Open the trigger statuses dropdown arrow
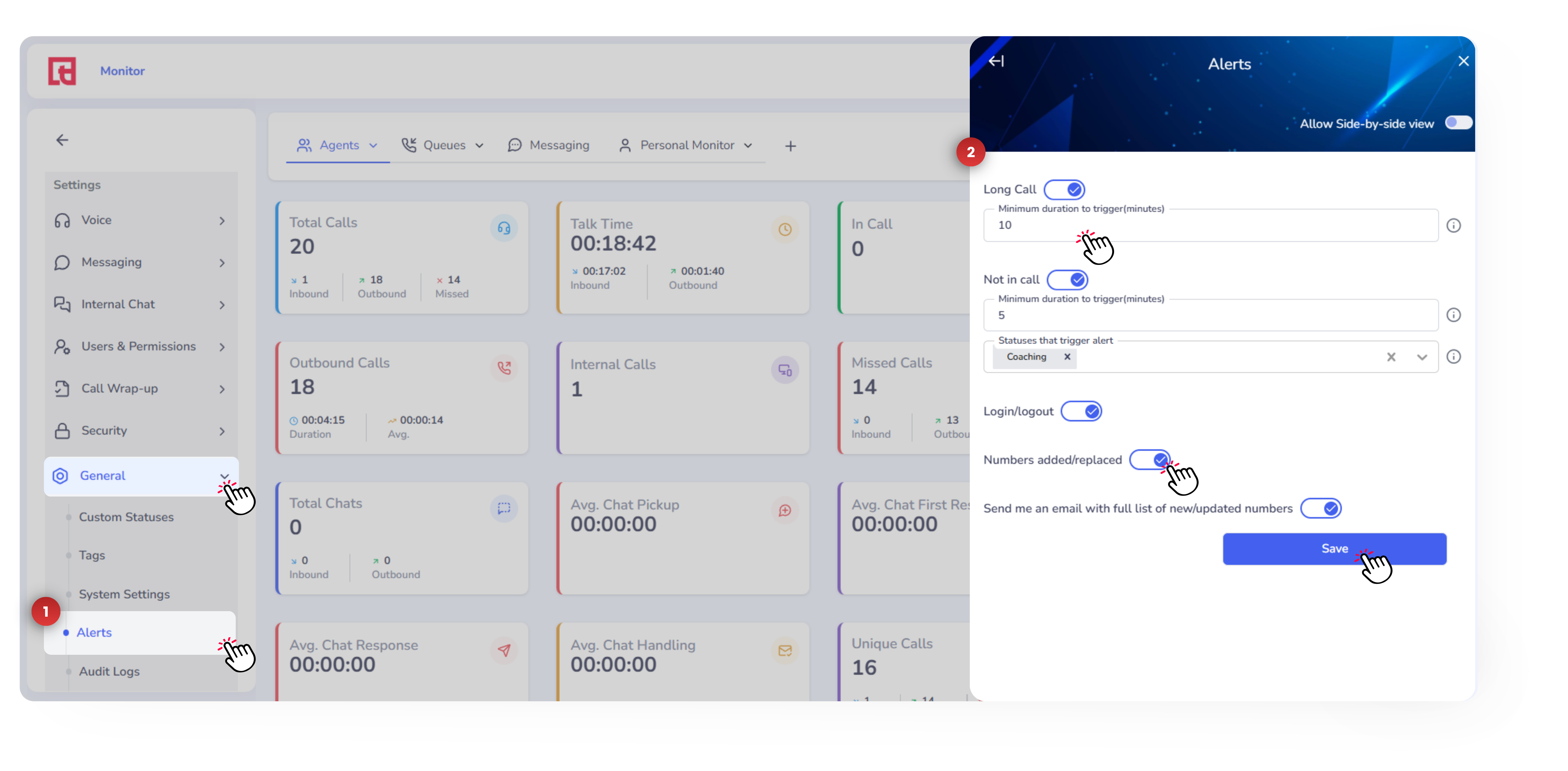The image size is (1568, 771). [1422, 357]
